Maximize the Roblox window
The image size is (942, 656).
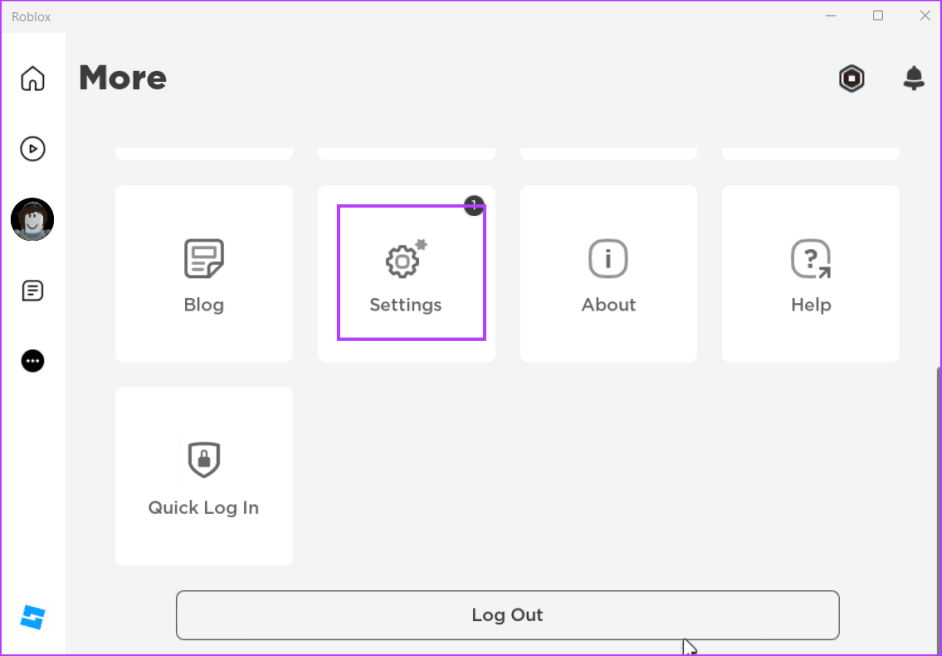click(878, 16)
